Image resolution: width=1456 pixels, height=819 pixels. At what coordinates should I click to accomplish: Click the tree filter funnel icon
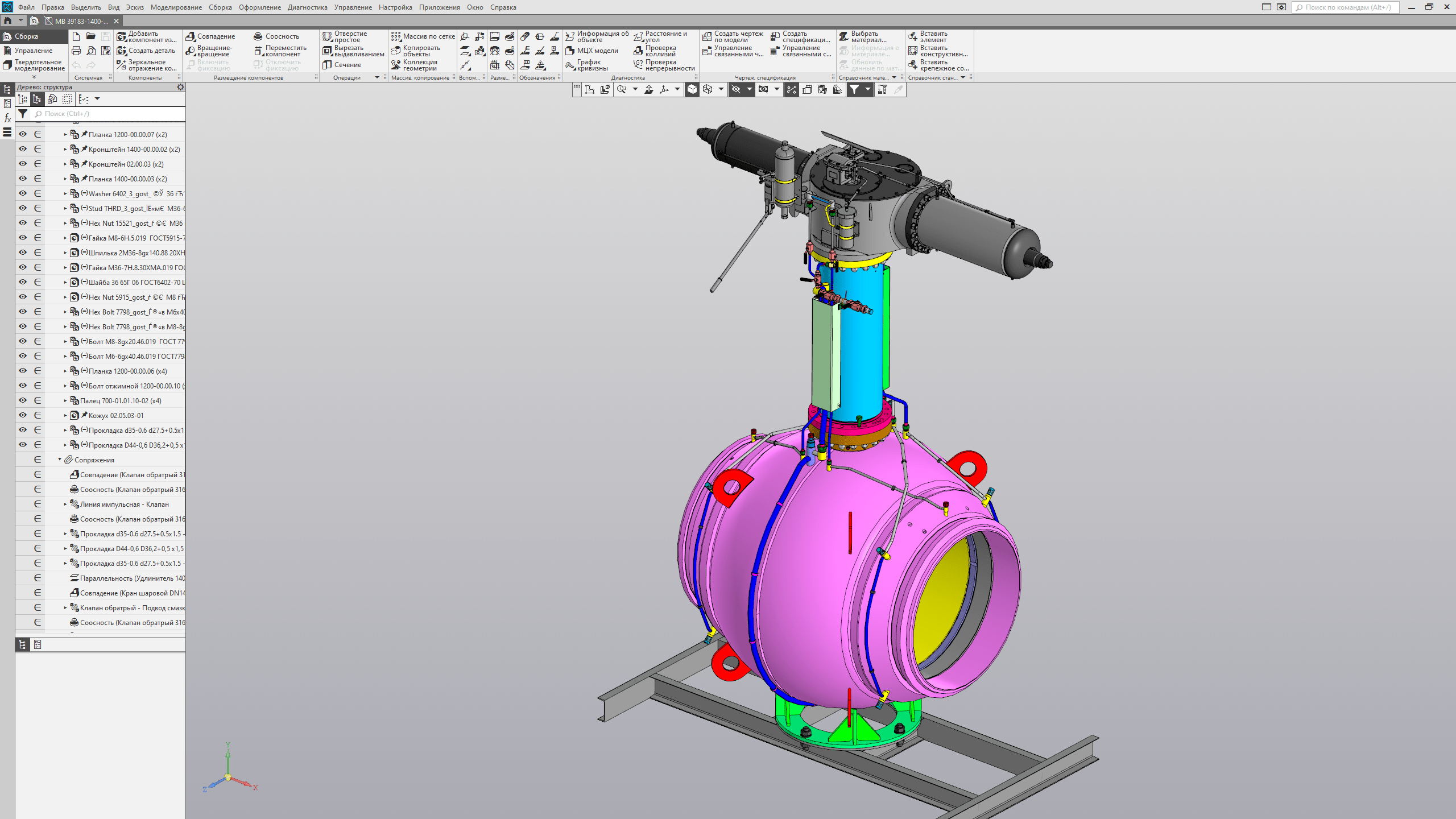click(23, 114)
